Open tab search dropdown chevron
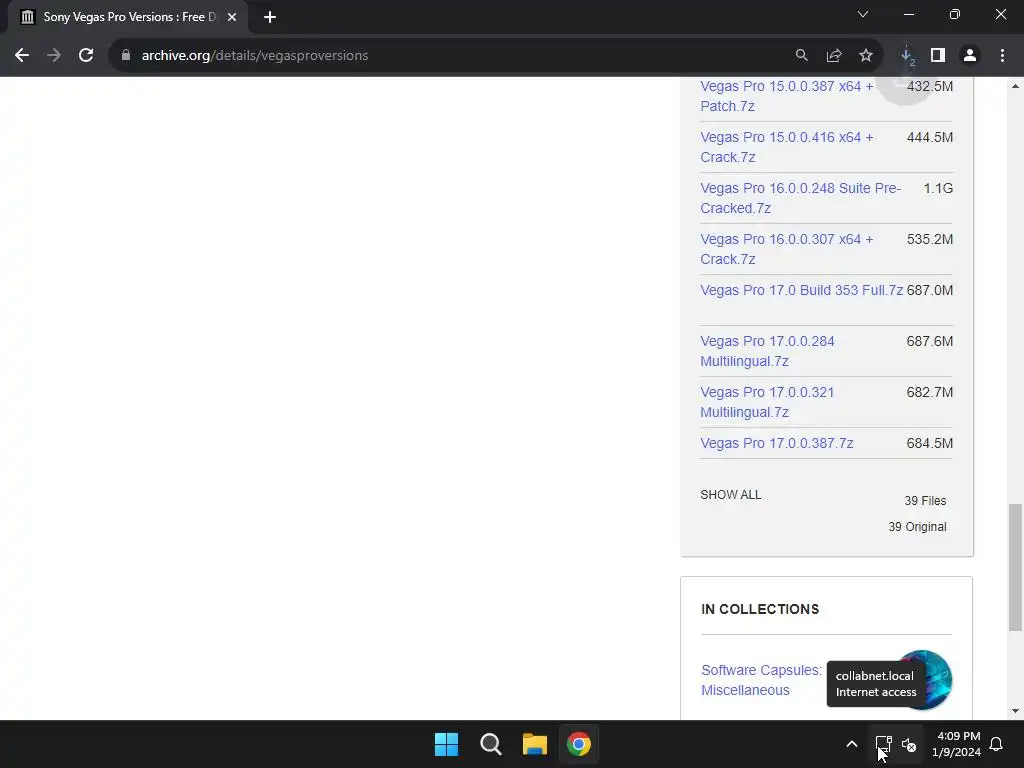1024x768 pixels. point(863,14)
